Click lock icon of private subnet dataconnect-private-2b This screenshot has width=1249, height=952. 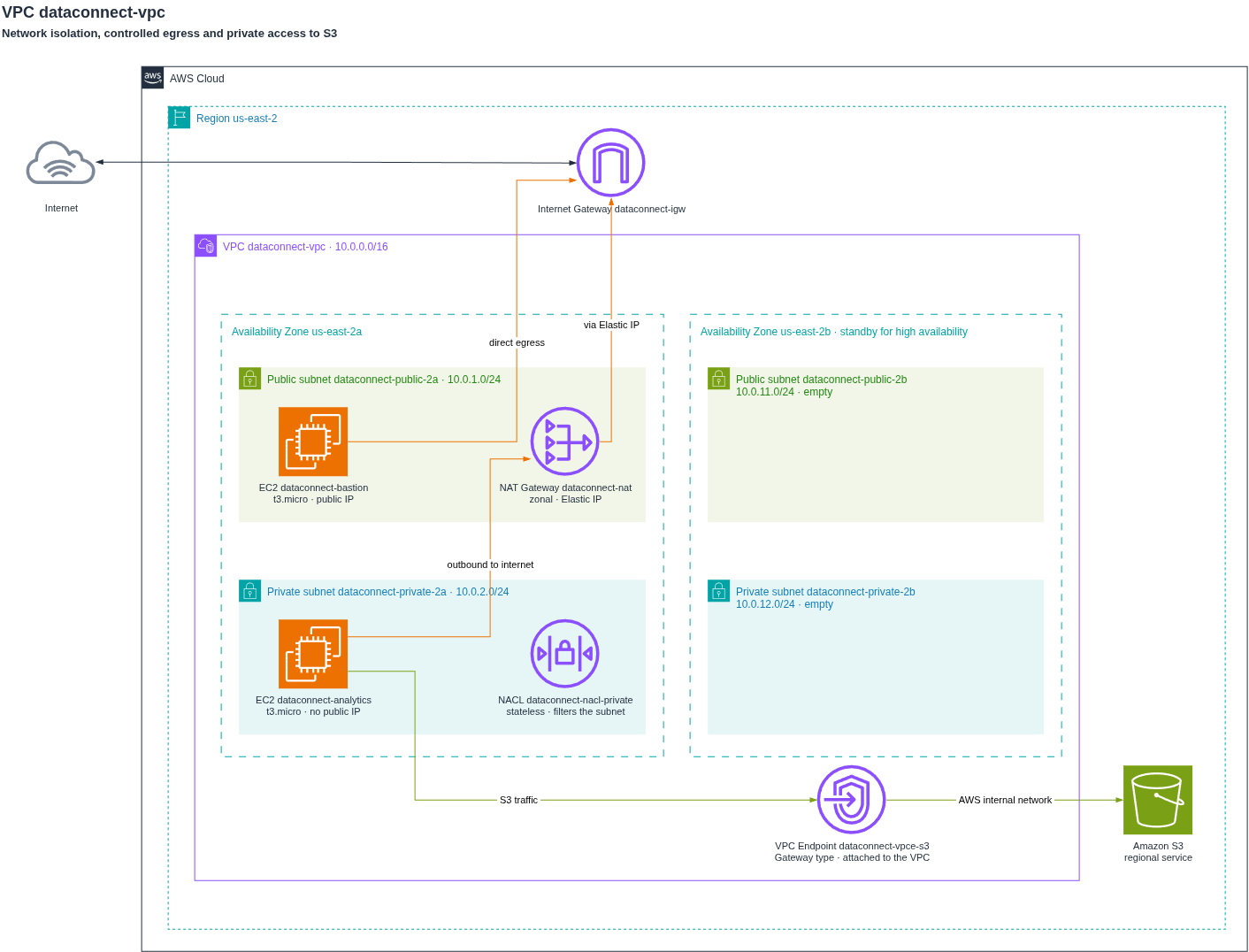(719, 591)
